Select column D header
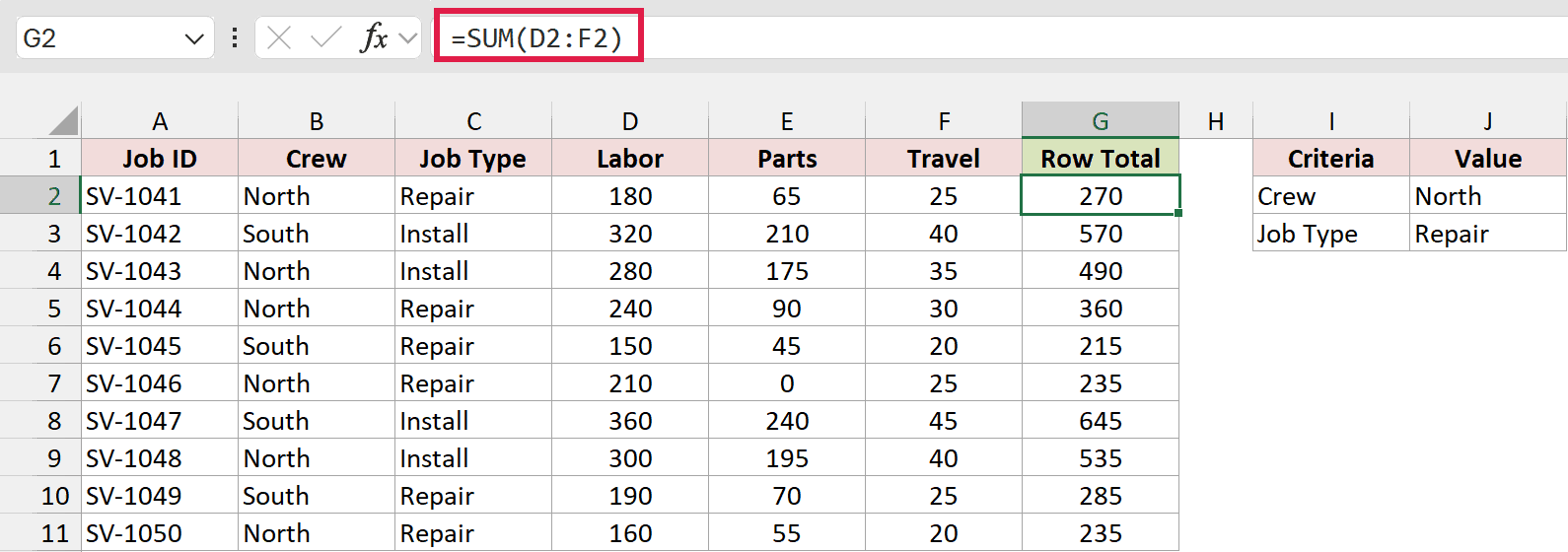The height and width of the screenshot is (552, 1568). pyautogui.click(x=630, y=120)
